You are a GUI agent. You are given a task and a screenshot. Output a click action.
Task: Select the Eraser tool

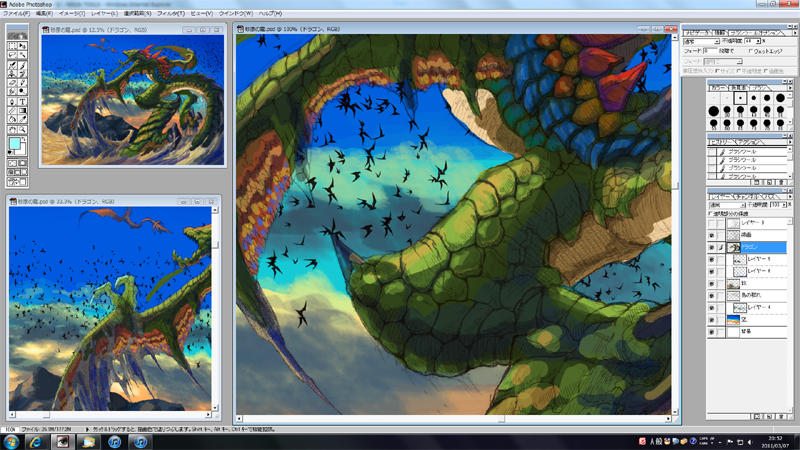pos(12,83)
